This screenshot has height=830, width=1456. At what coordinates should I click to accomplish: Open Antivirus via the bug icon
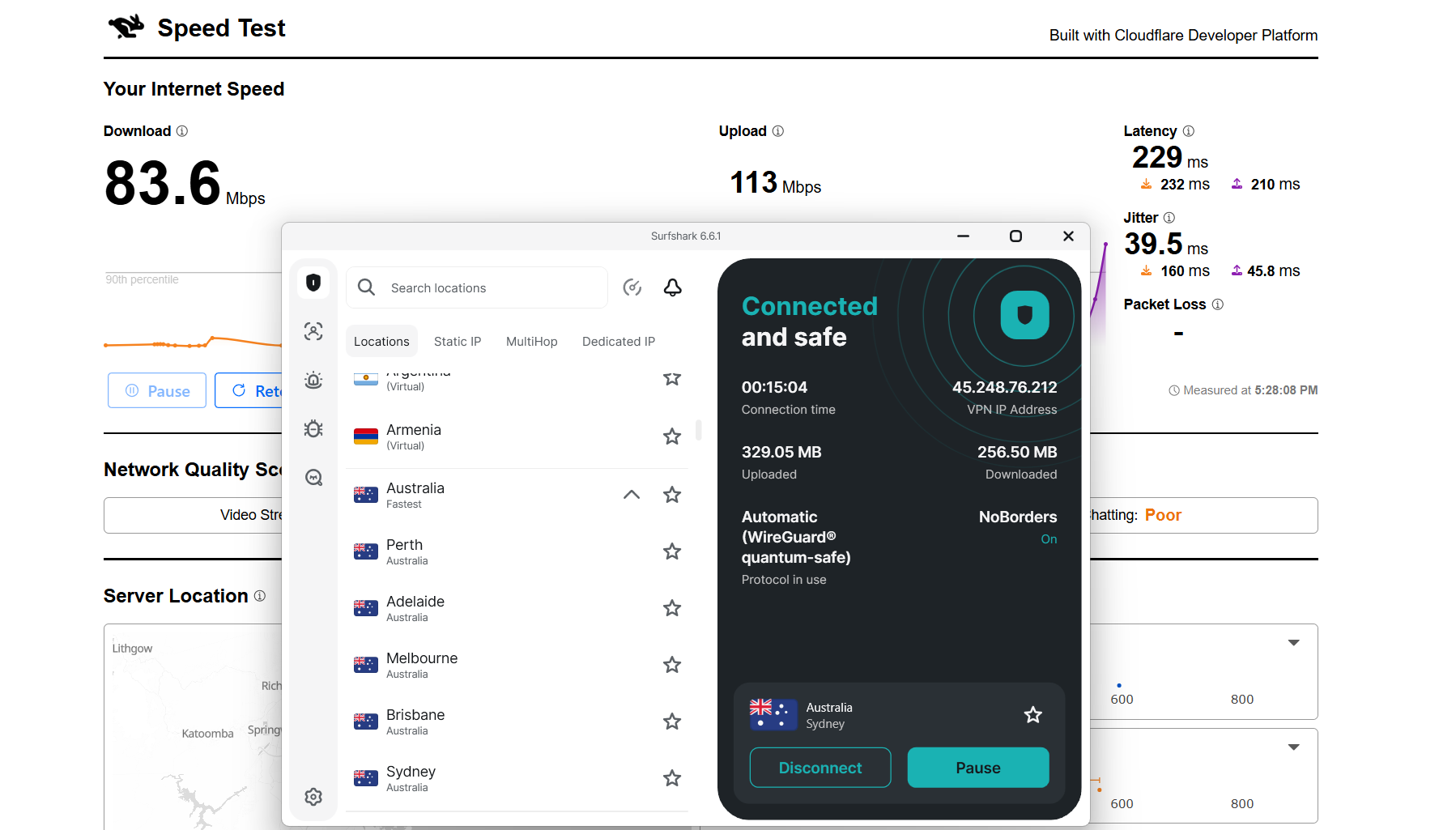(x=313, y=428)
